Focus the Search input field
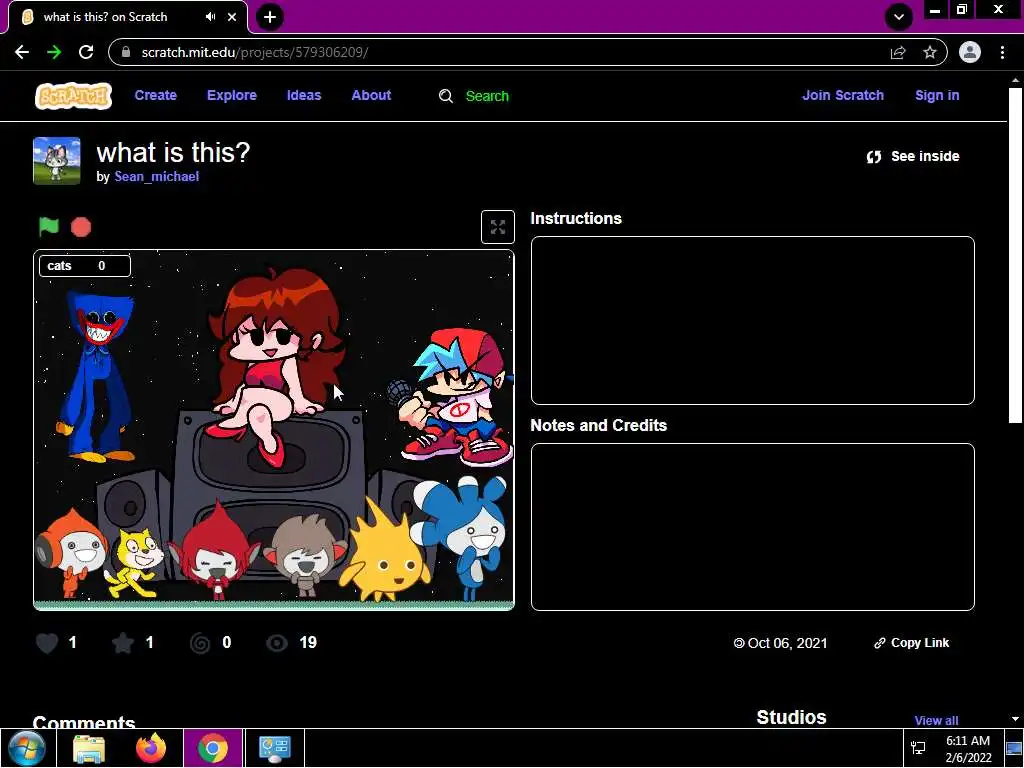Screen dimensions: 1024x768 pos(487,96)
